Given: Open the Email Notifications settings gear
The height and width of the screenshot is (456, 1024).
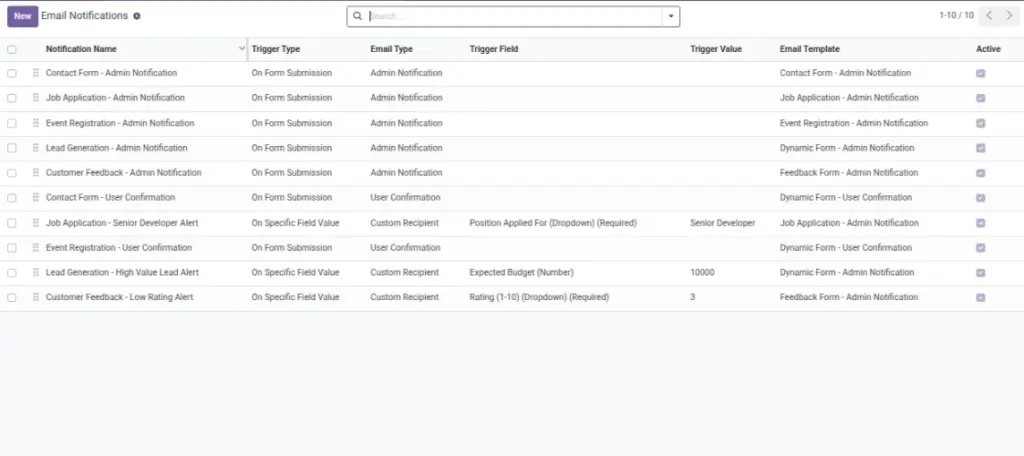Looking at the screenshot, I should point(136,16).
